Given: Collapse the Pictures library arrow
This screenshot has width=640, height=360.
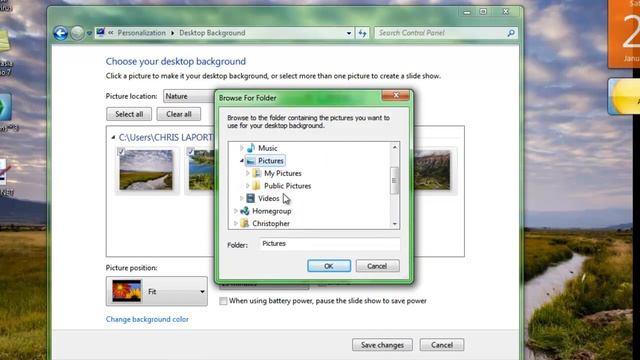Looking at the screenshot, I should click(x=241, y=161).
